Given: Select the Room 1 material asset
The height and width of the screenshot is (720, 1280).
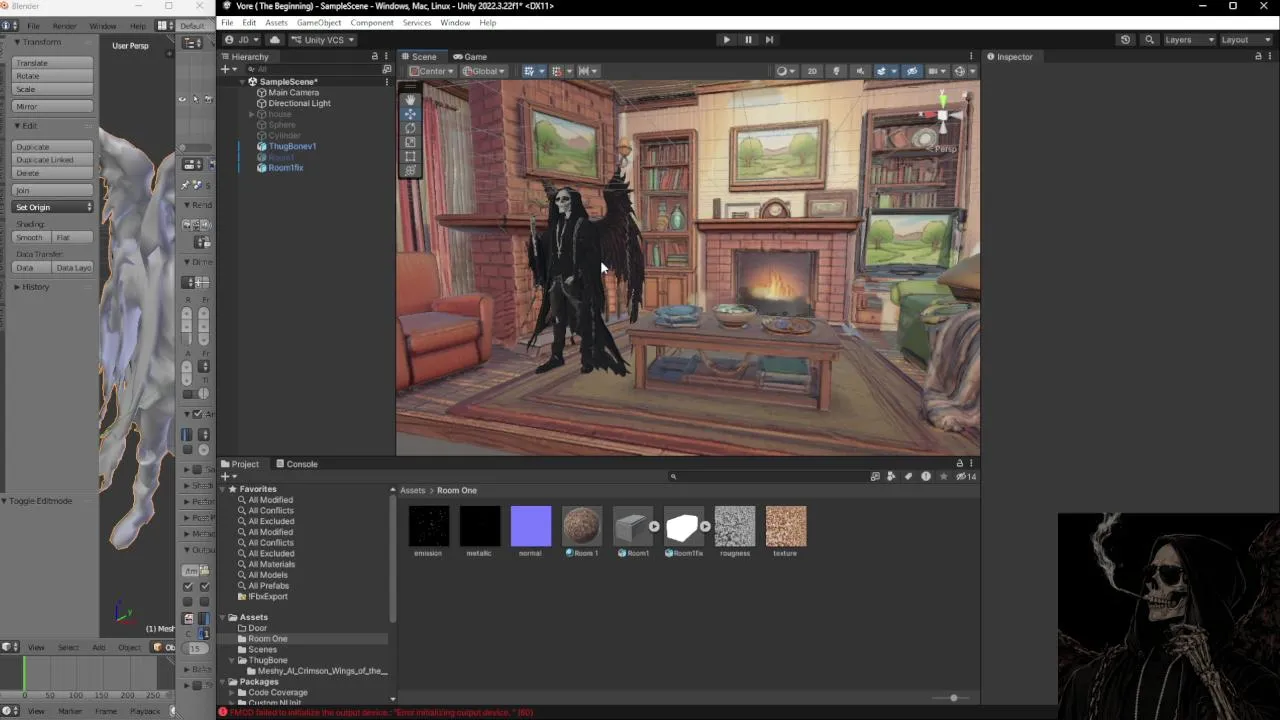Looking at the screenshot, I should coord(581,526).
